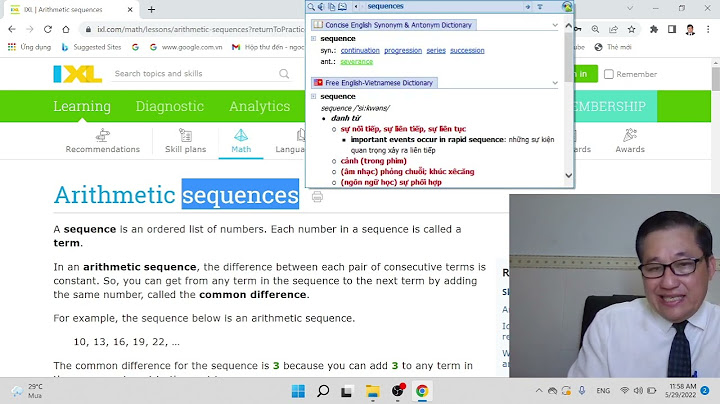Open File Explorer from taskbar
720x404 pixels.
tap(372, 391)
